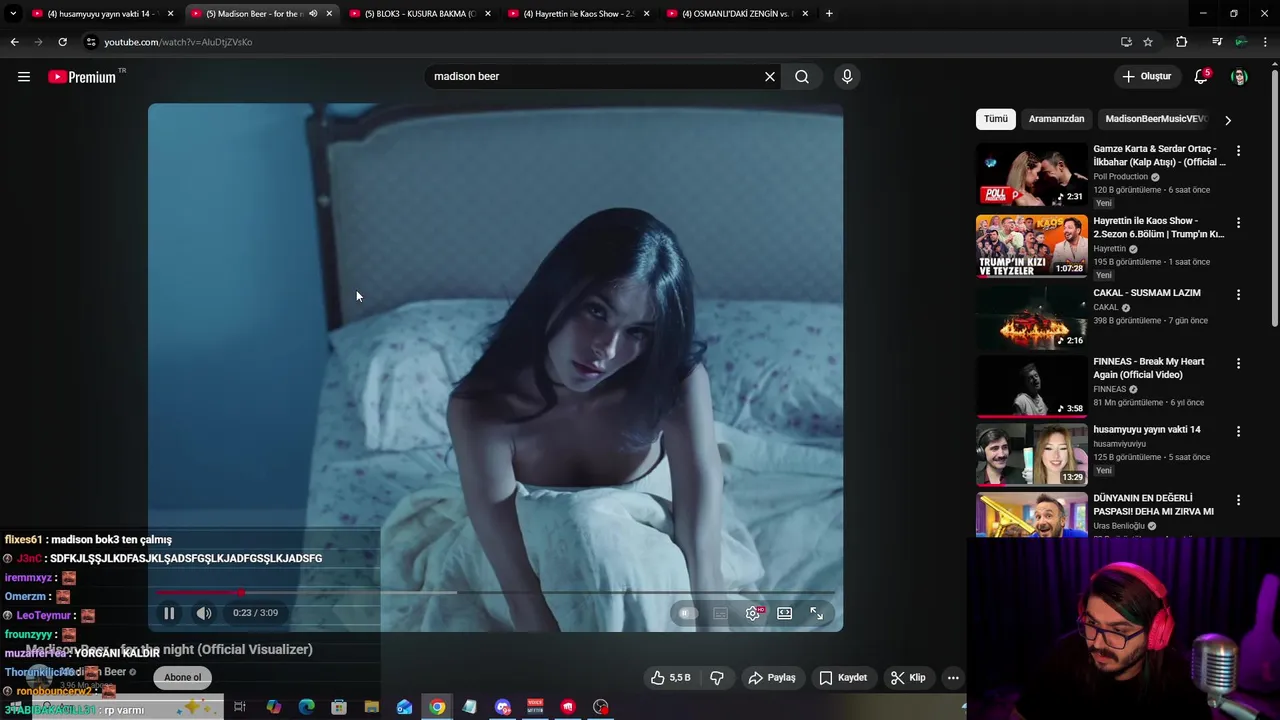1280x720 pixels.
Task: Switch player to theater mode
Action: tap(785, 613)
